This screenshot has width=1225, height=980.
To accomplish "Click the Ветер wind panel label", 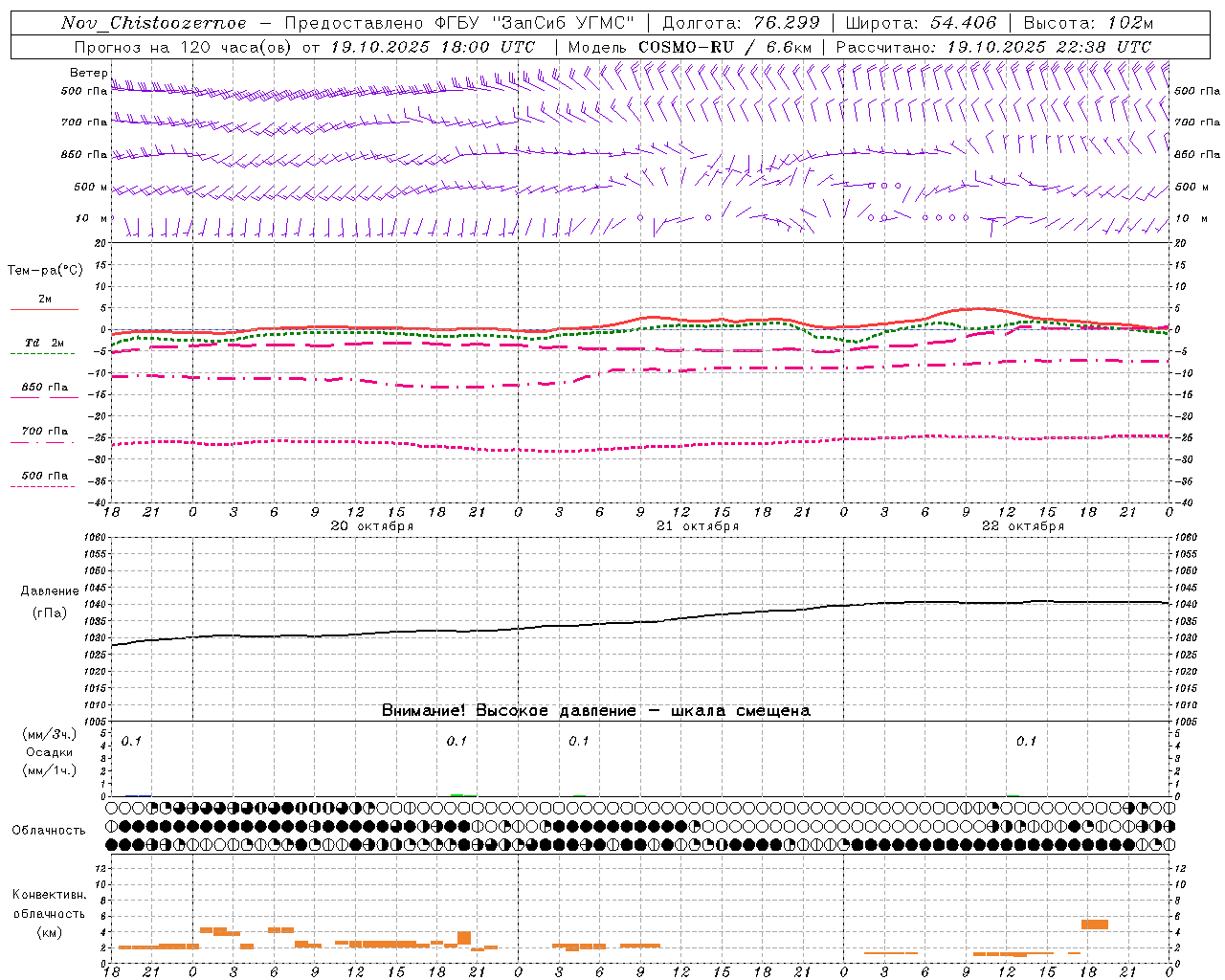I will [x=89, y=73].
